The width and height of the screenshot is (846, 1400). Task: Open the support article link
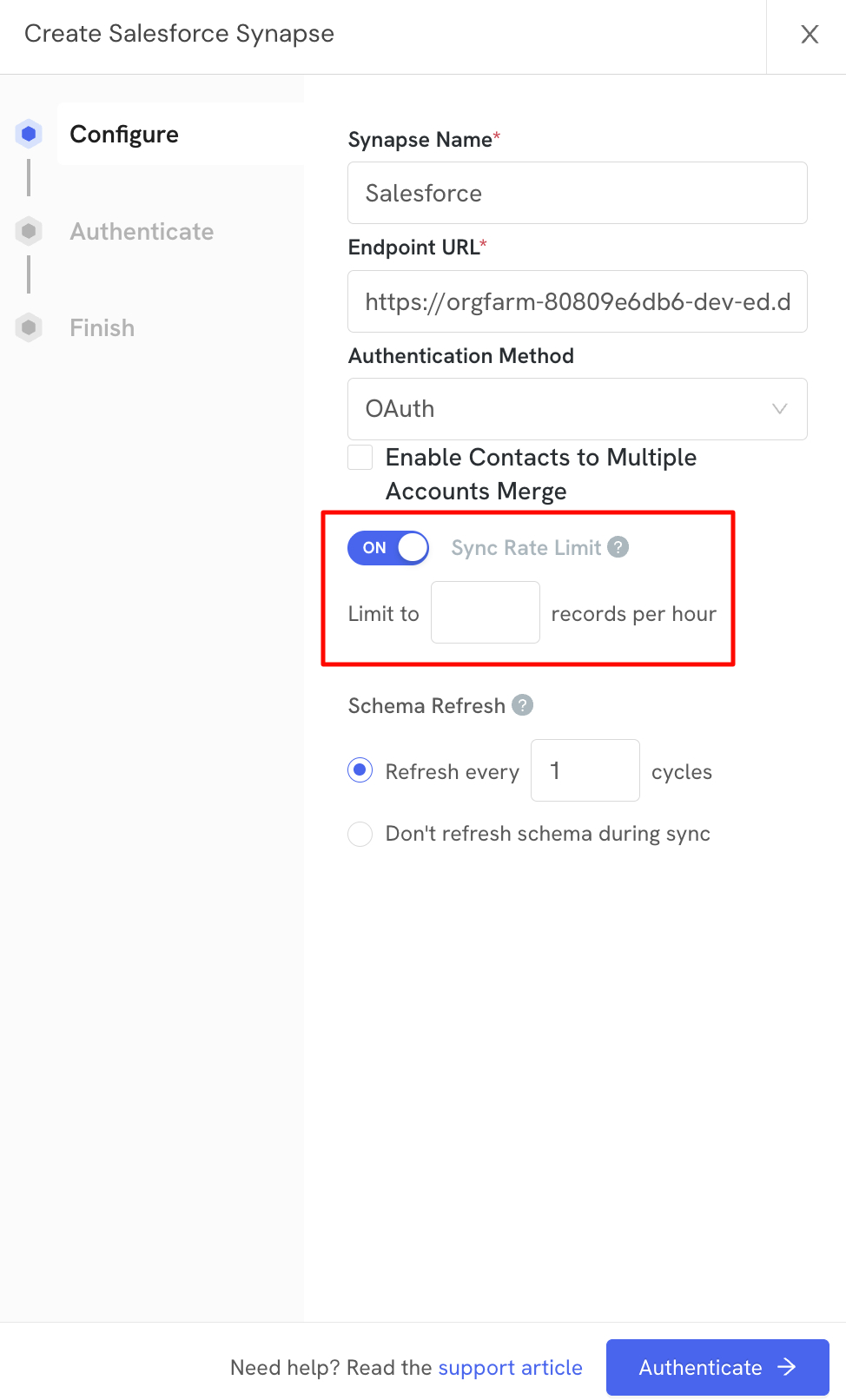coord(510,1368)
